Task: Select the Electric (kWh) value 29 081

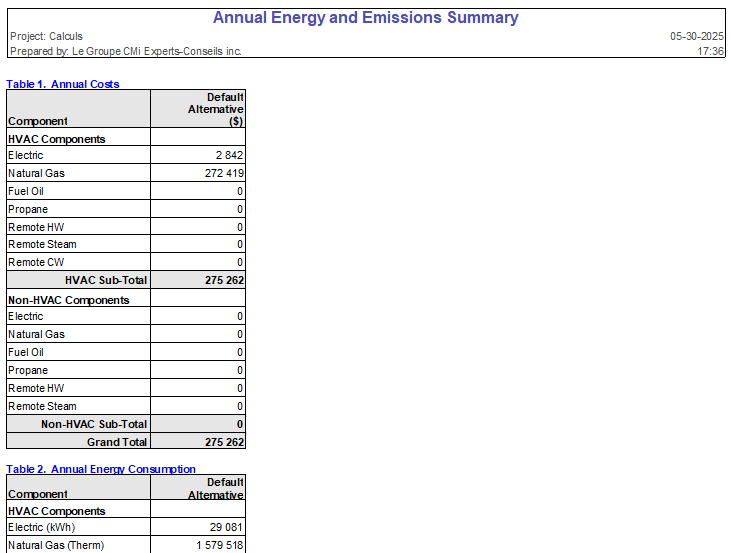Action: [225, 528]
